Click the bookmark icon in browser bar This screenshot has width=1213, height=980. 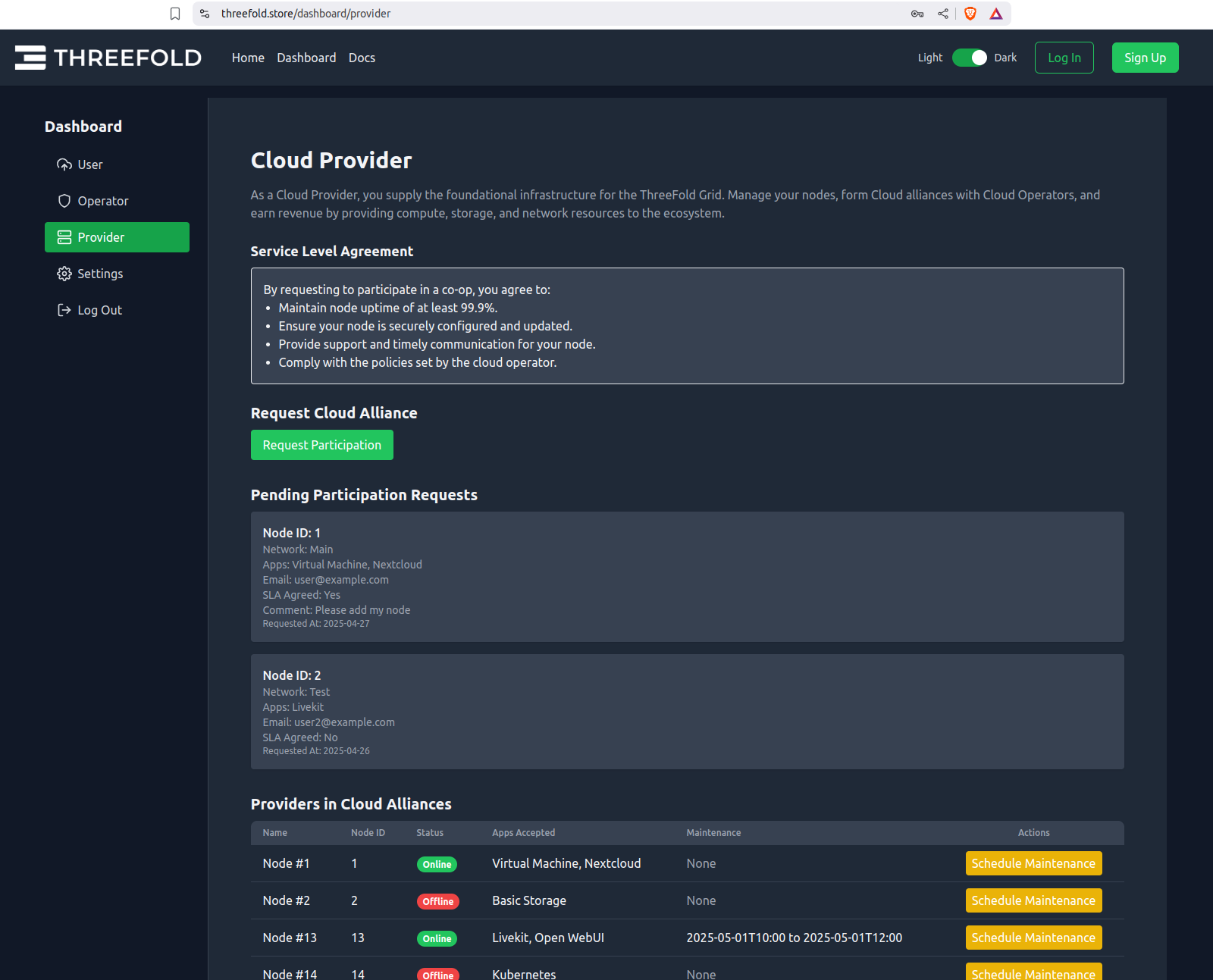click(x=175, y=14)
